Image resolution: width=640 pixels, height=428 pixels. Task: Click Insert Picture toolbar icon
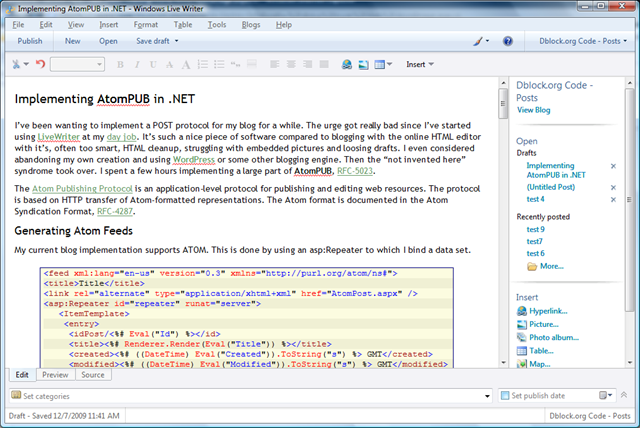pos(363,64)
